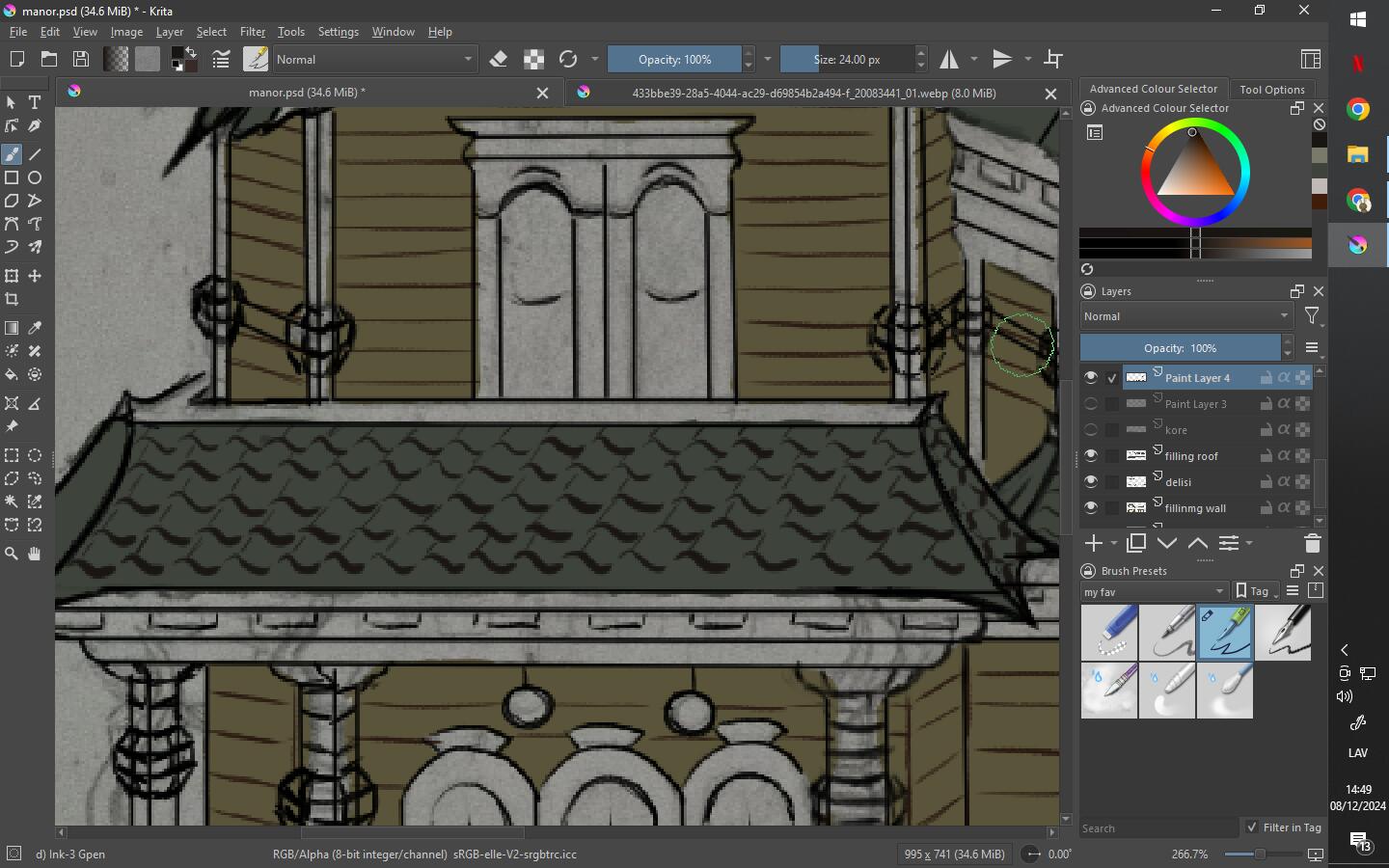Select the Text tool
1389x868 pixels.
point(35,102)
